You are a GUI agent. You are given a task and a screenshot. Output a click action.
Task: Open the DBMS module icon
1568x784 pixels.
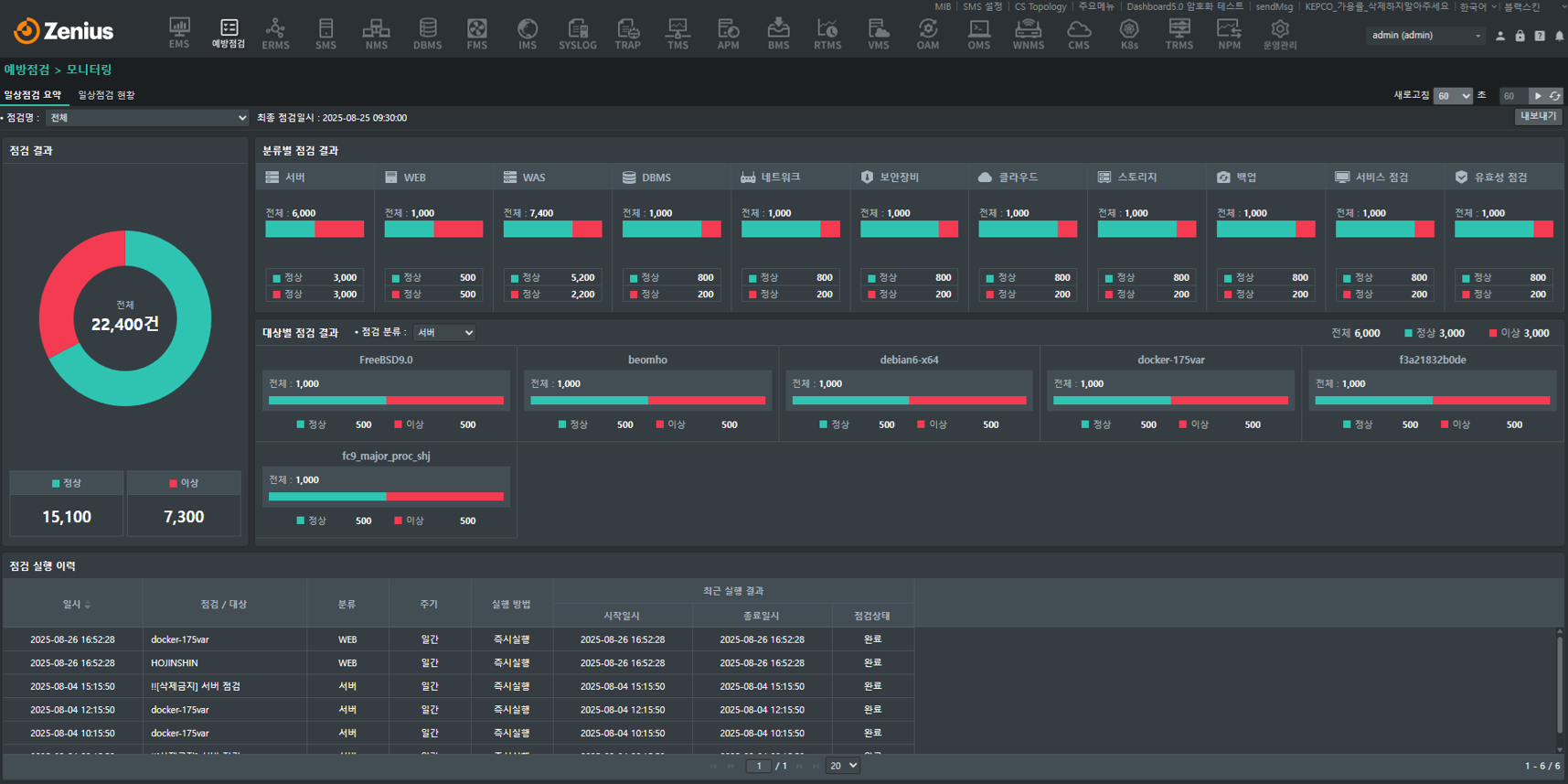(x=427, y=33)
